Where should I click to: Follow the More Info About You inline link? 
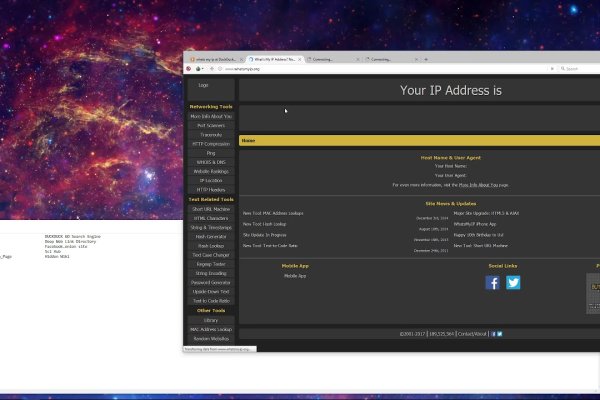pyautogui.click(x=478, y=185)
